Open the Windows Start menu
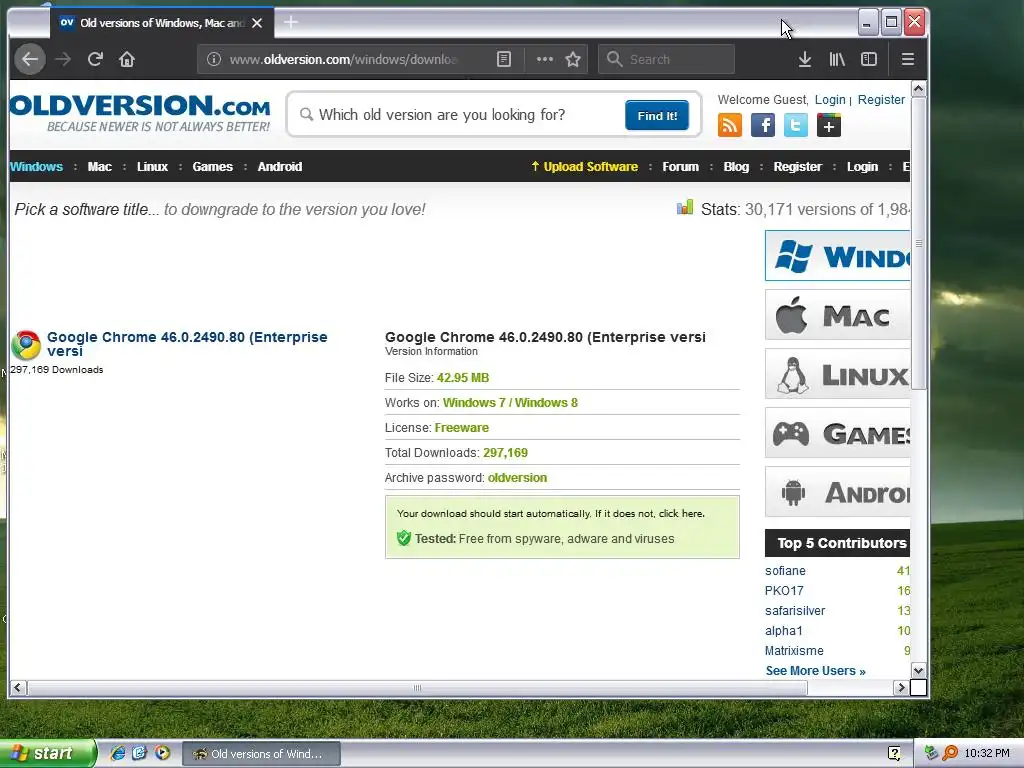1024x768 pixels. point(47,753)
